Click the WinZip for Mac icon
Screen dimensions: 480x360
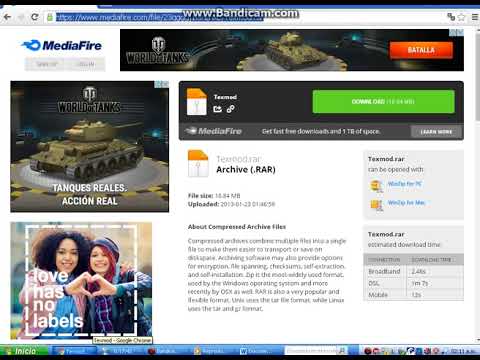coord(377,205)
